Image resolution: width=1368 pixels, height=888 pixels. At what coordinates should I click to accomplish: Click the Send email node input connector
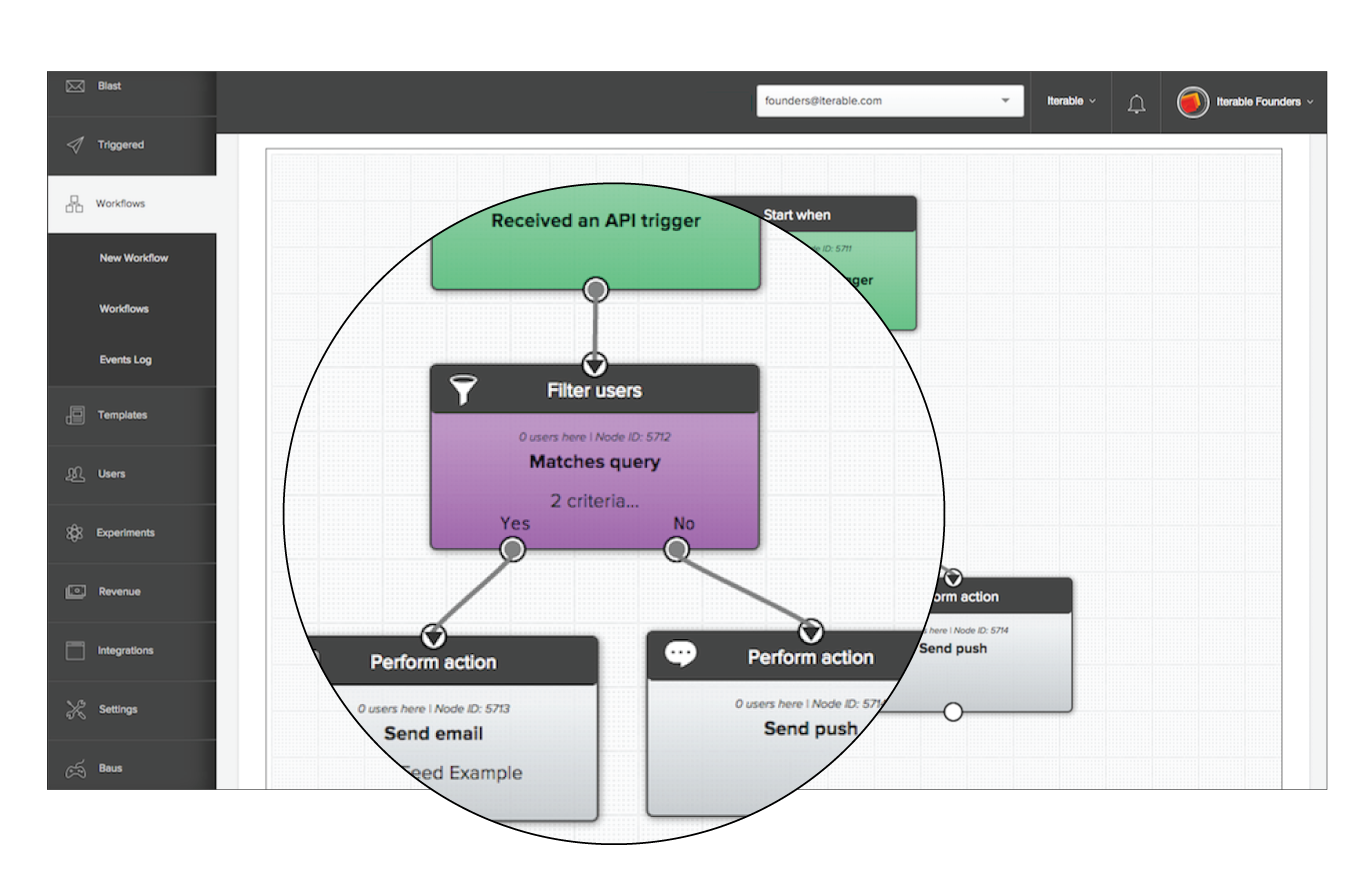(x=433, y=636)
